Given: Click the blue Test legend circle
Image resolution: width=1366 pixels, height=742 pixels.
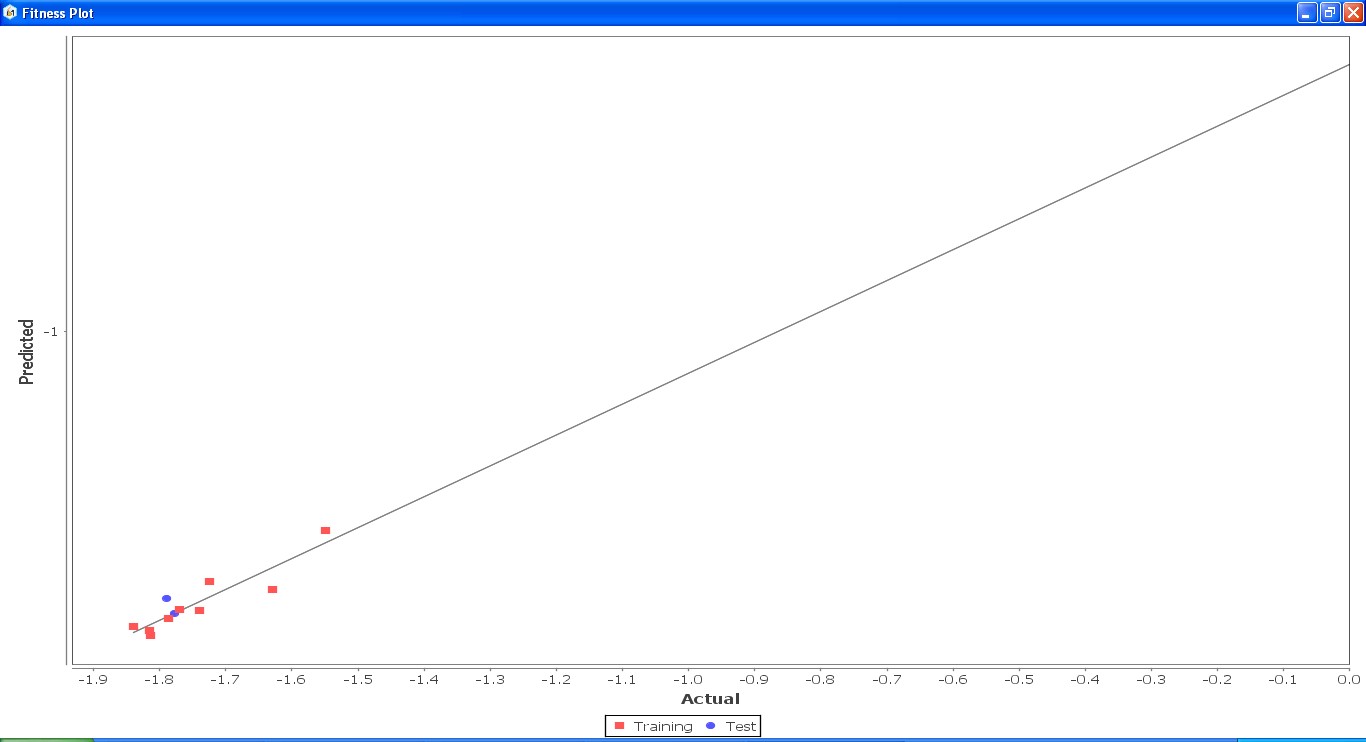Looking at the screenshot, I should tap(710, 726).
